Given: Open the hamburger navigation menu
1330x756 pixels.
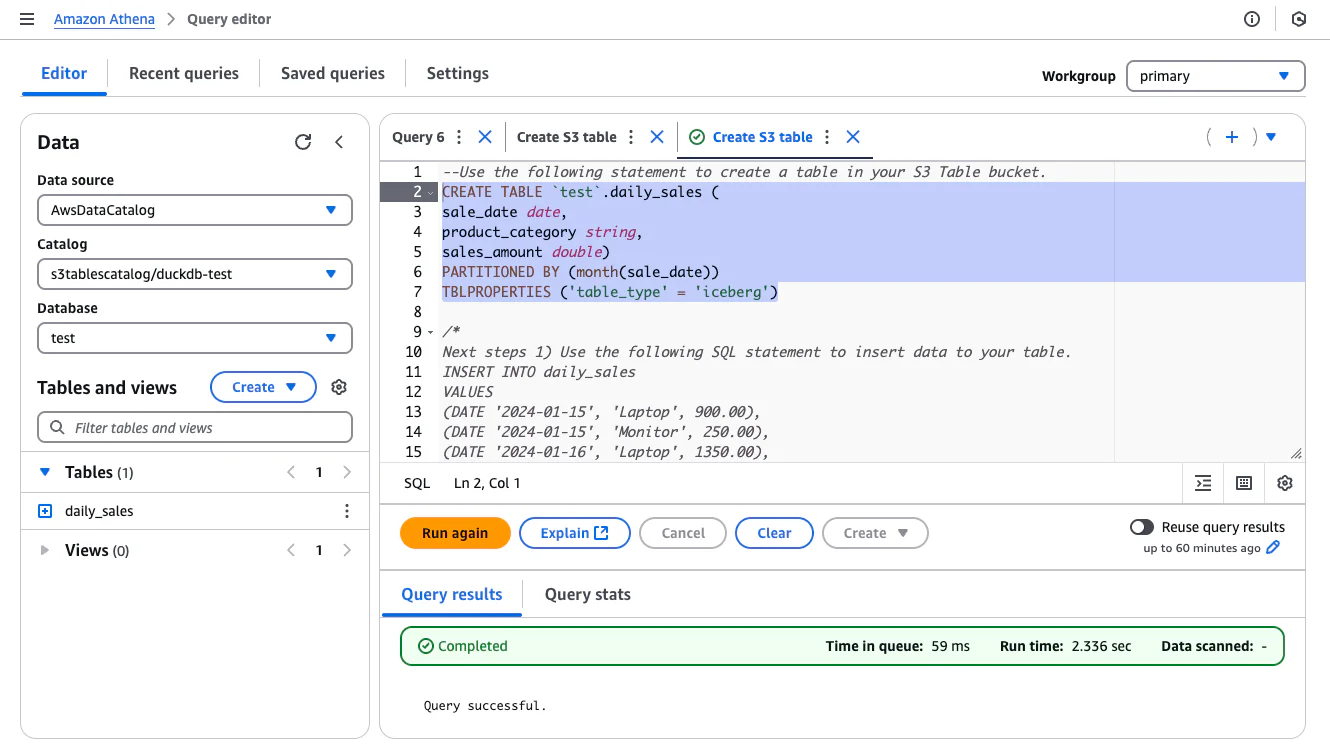Looking at the screenshot, I should (27, 19).
